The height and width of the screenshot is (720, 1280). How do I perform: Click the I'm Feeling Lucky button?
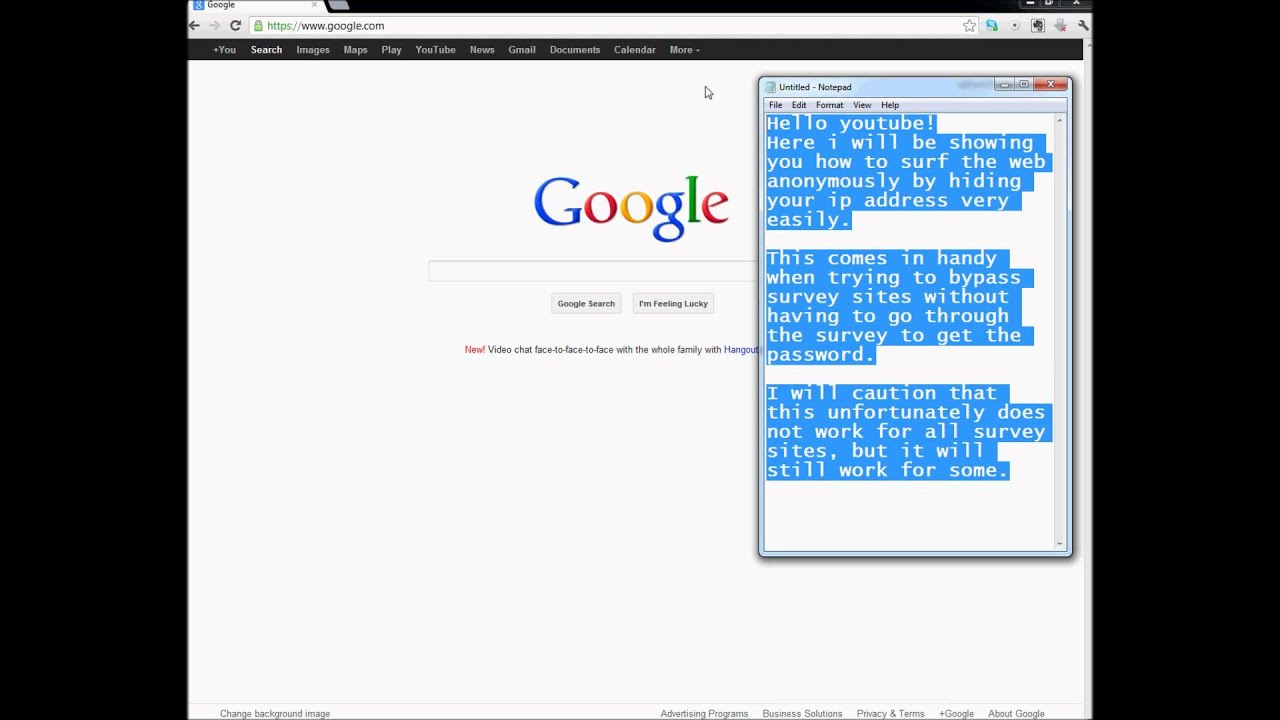[673, 304]
